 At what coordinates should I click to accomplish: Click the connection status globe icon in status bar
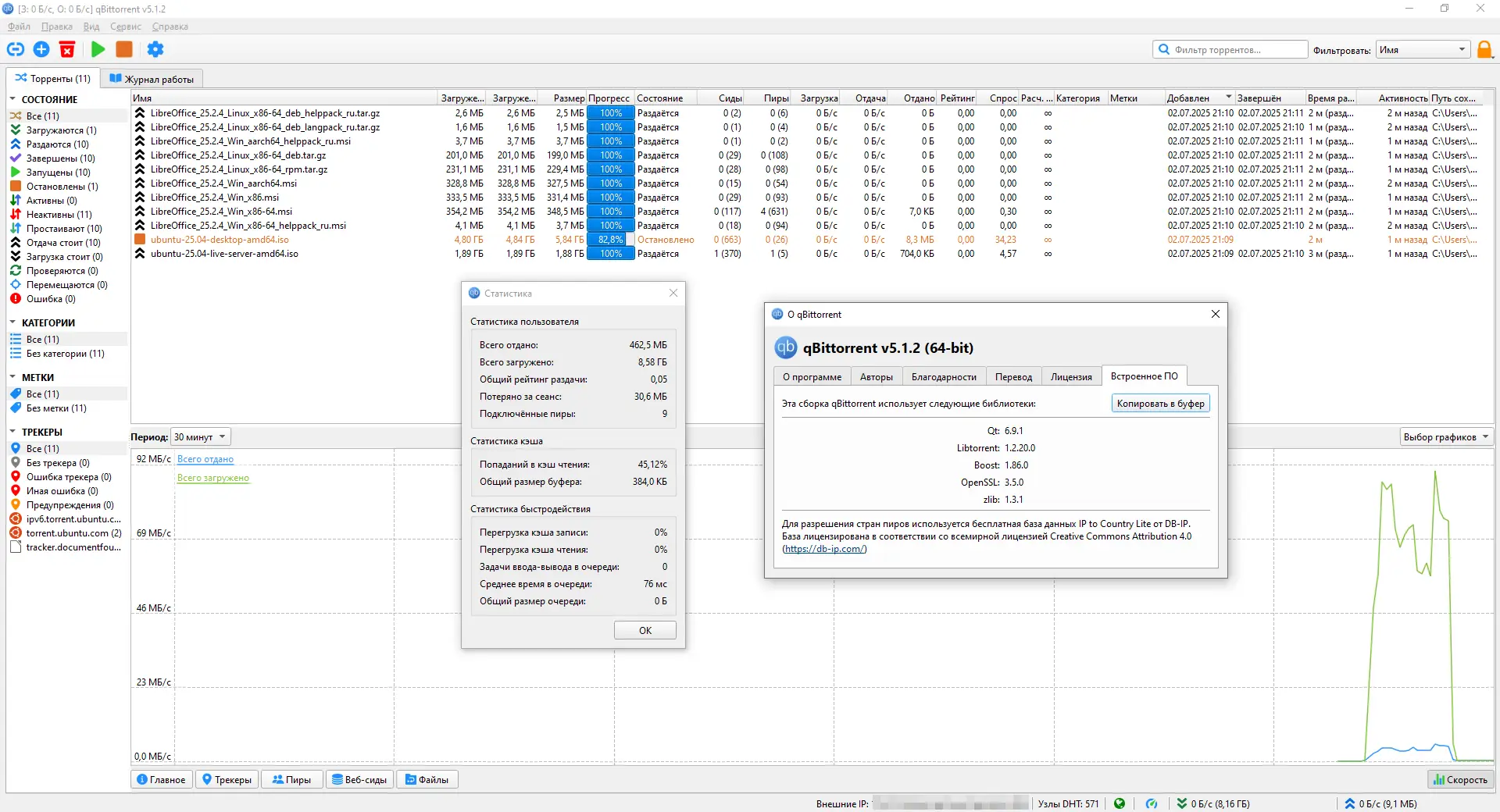coord(1120,803)
